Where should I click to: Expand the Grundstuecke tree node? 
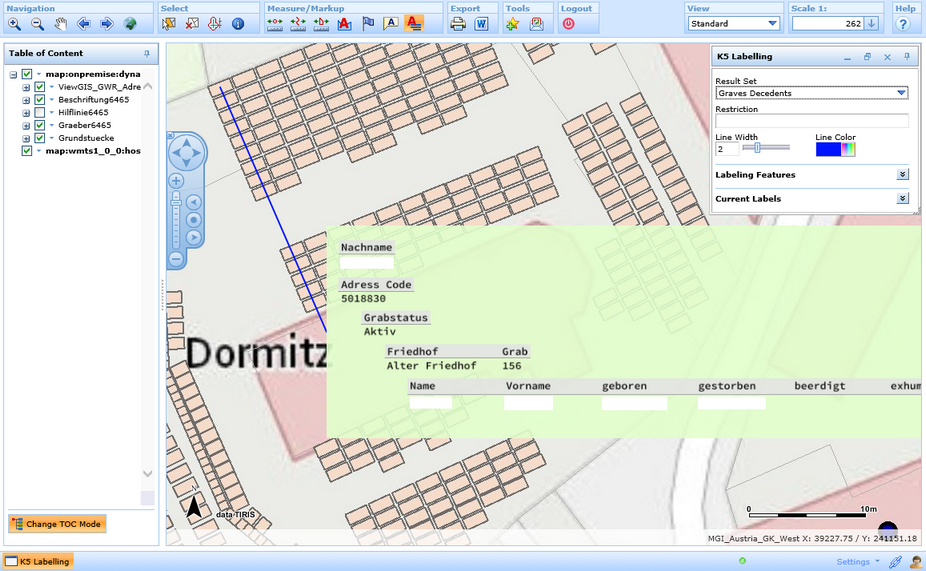tap(26, 139)
